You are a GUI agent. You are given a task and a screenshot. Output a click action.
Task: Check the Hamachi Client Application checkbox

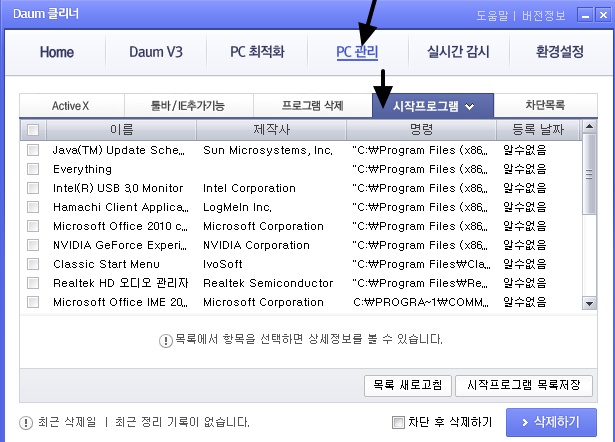33,207
